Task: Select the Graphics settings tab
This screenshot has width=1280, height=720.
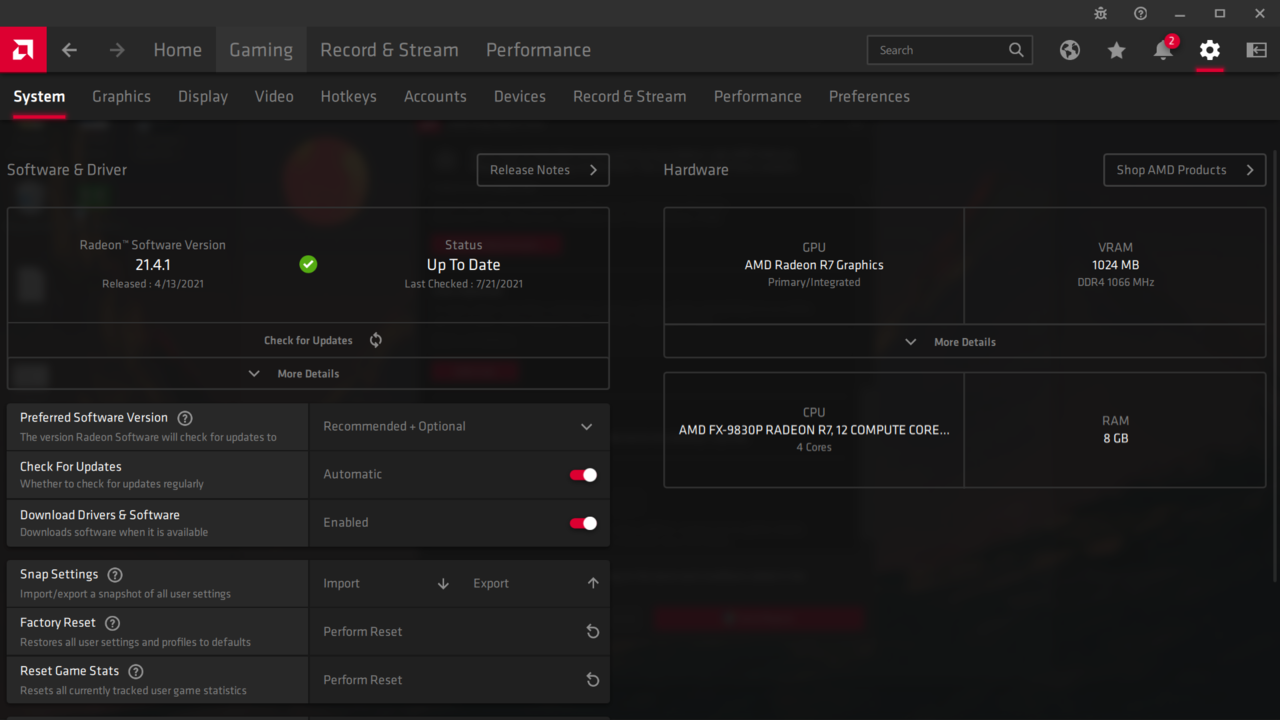Action: [x=121, y=96]
